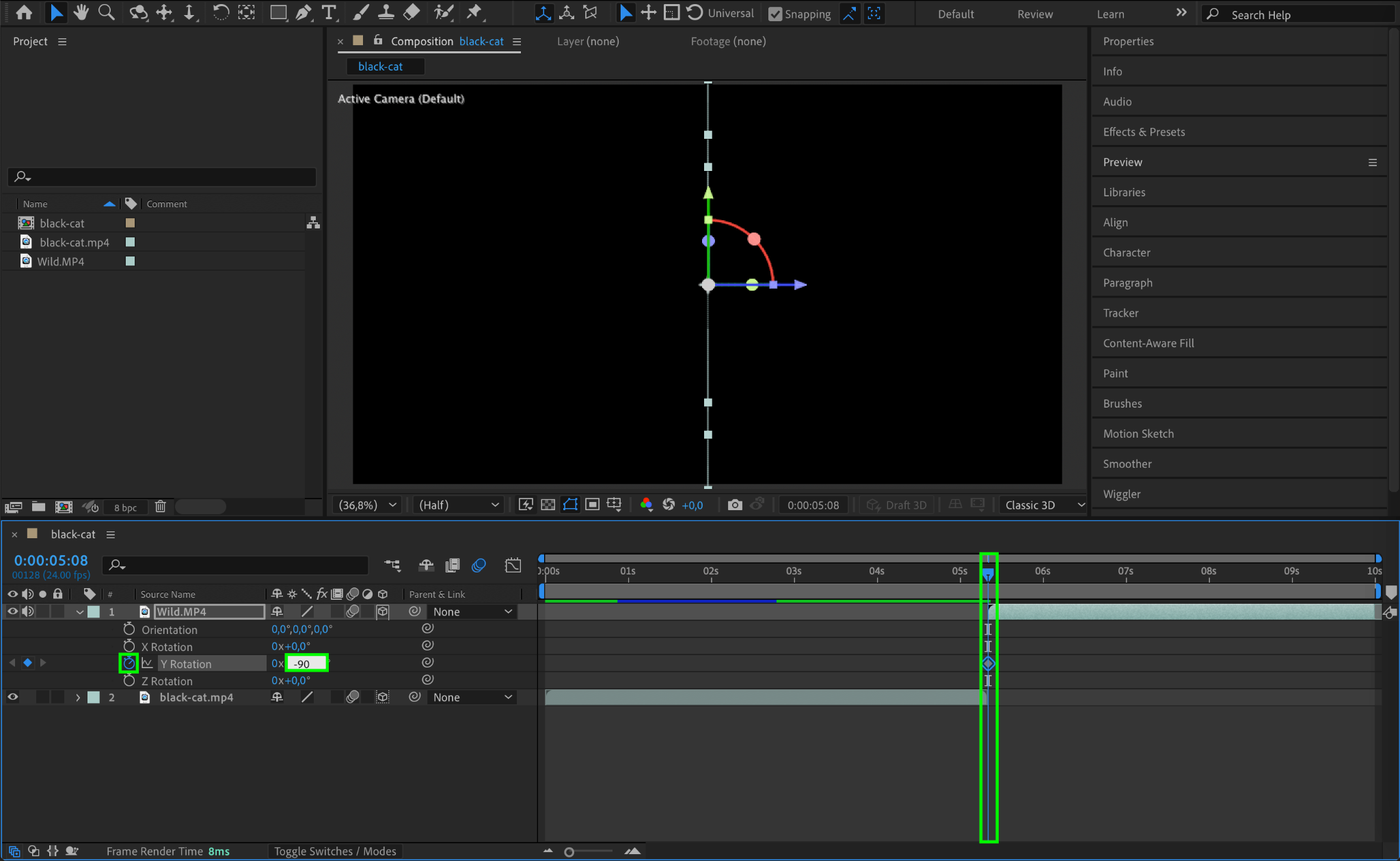Toggle Y Rotation stopwatch
1400x861 pixels.
[x=129, y=663]
